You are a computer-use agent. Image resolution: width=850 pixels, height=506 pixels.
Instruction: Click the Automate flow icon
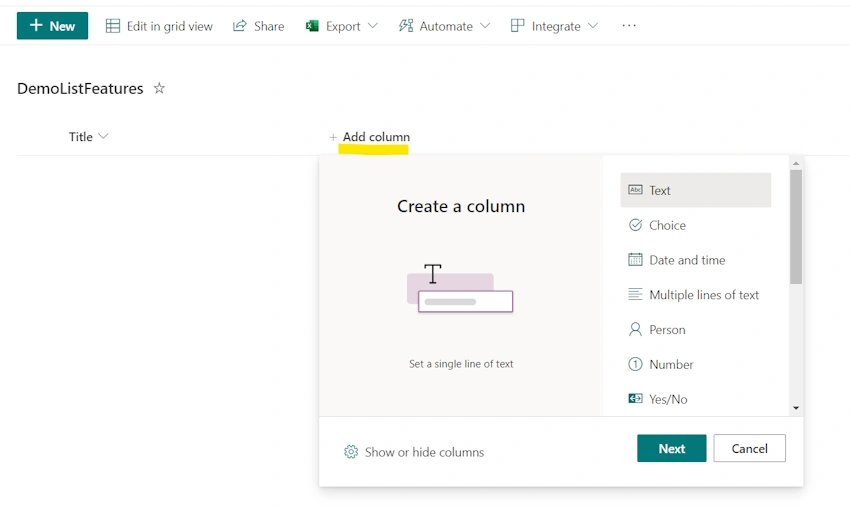405,25
